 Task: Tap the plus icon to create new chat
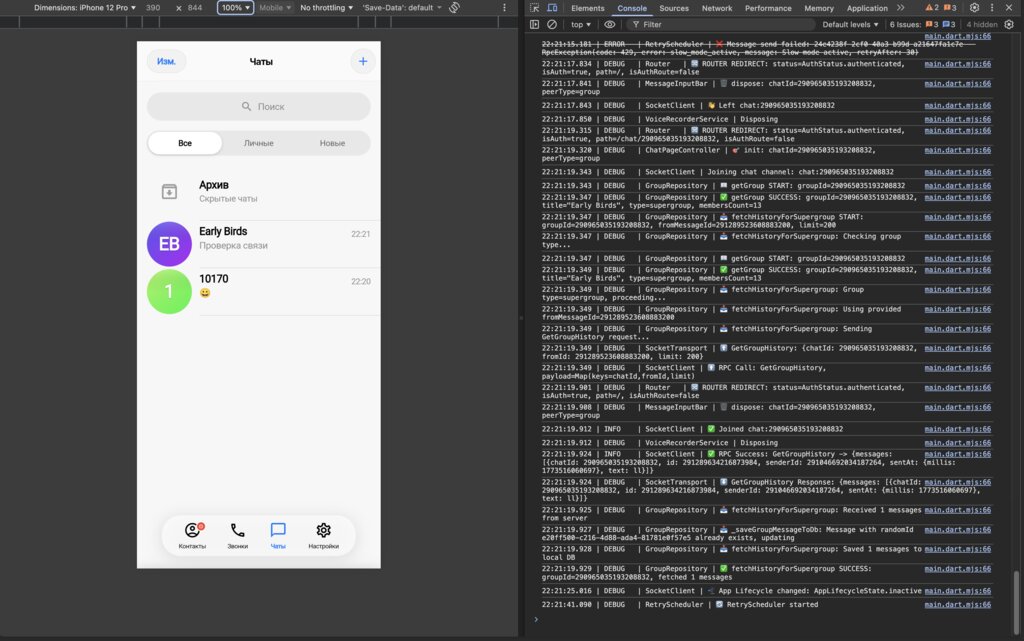pos(362,61)
